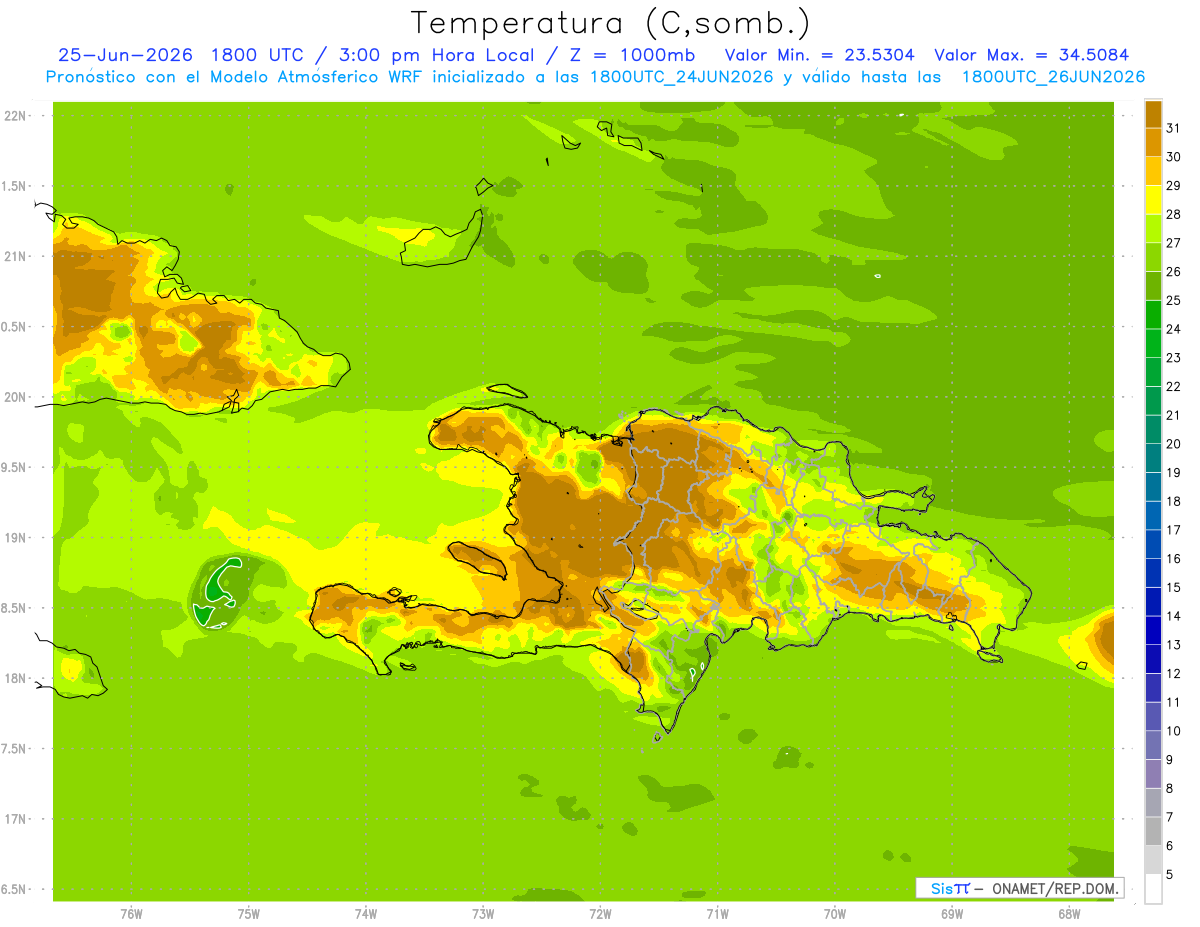Click the "74W" longitude axis label
The image size is (1200, 927).
[x=366, y=914]
